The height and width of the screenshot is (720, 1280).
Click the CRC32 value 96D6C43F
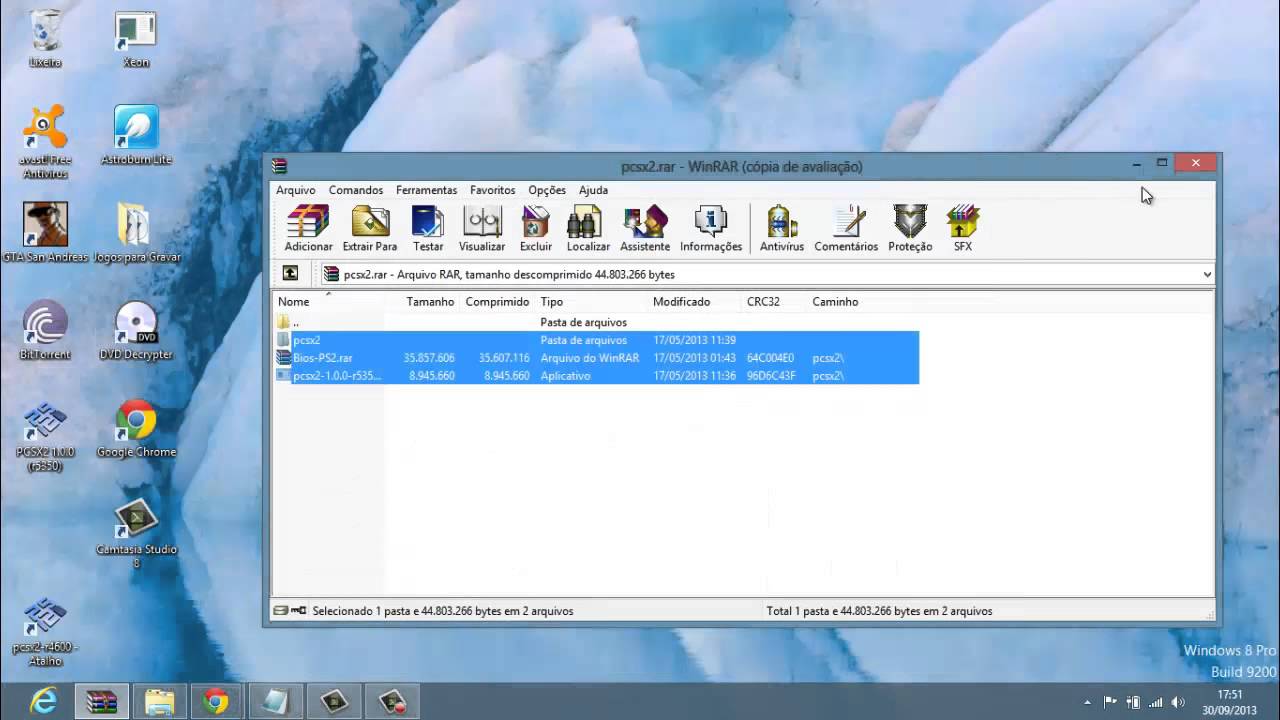[771, 376]
